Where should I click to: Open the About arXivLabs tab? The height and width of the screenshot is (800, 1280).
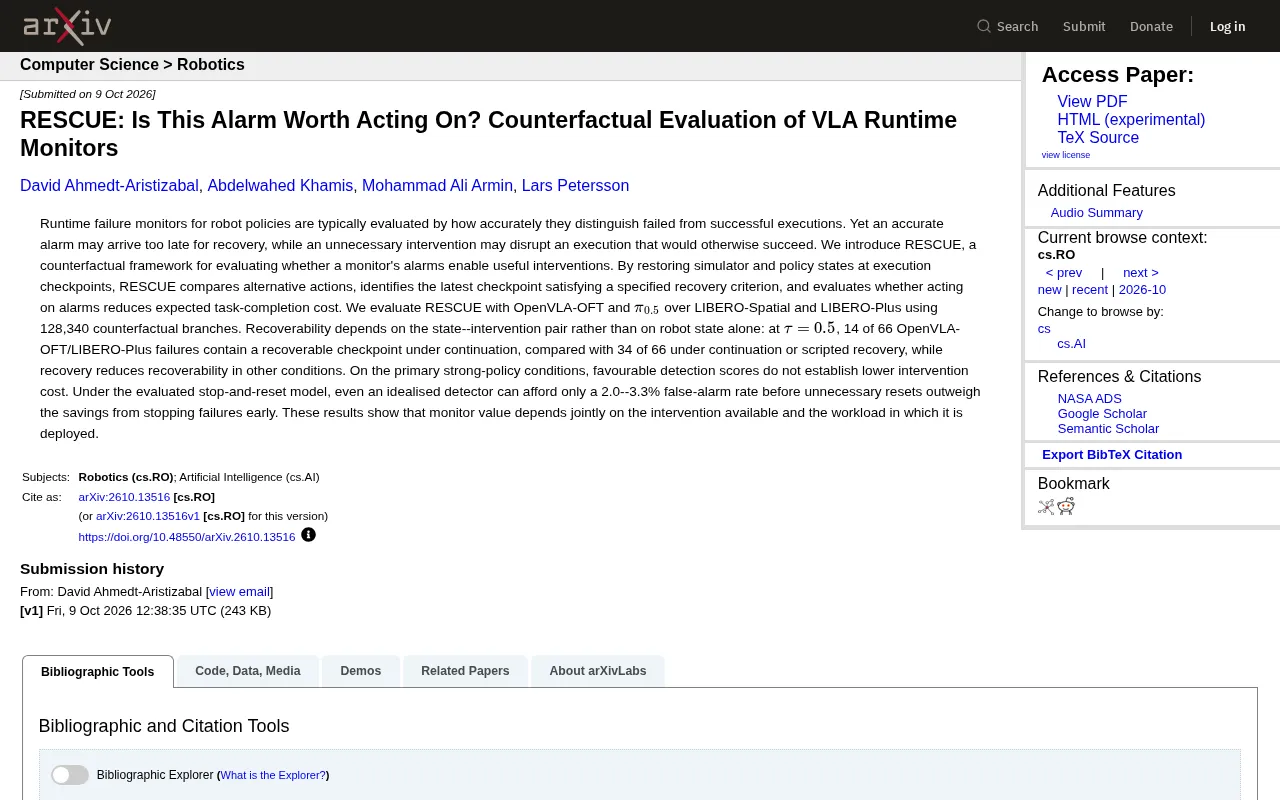(x=598, y=671)
